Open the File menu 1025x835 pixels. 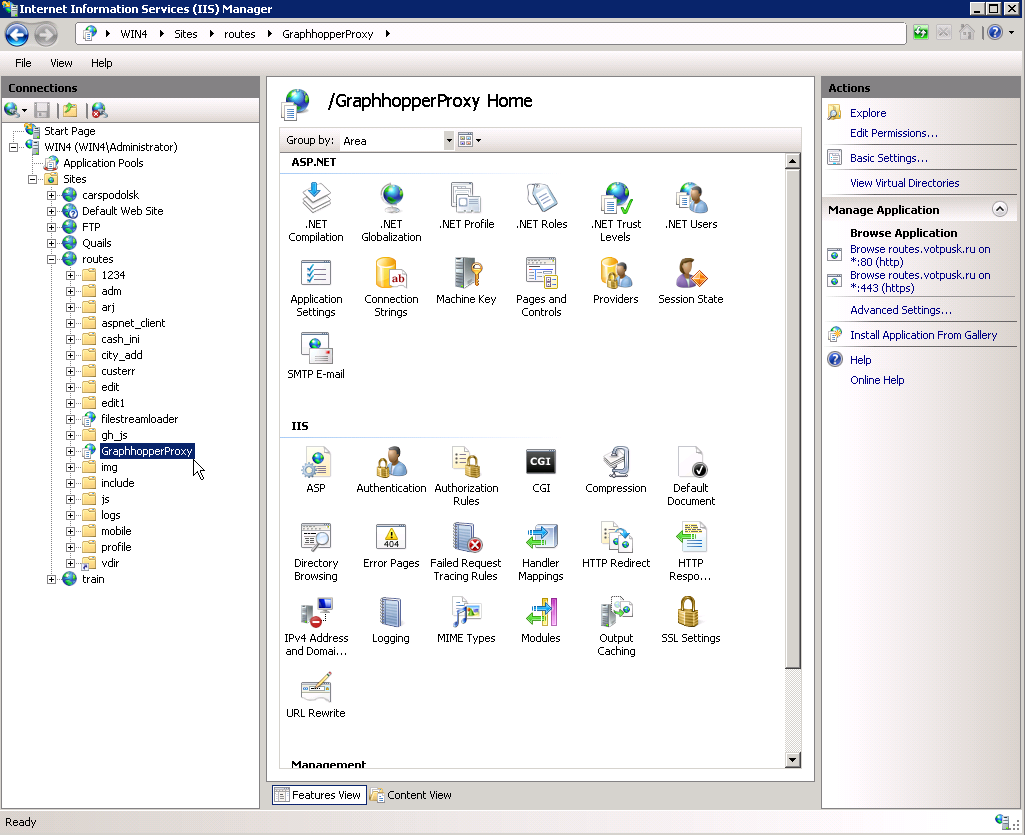23,63
